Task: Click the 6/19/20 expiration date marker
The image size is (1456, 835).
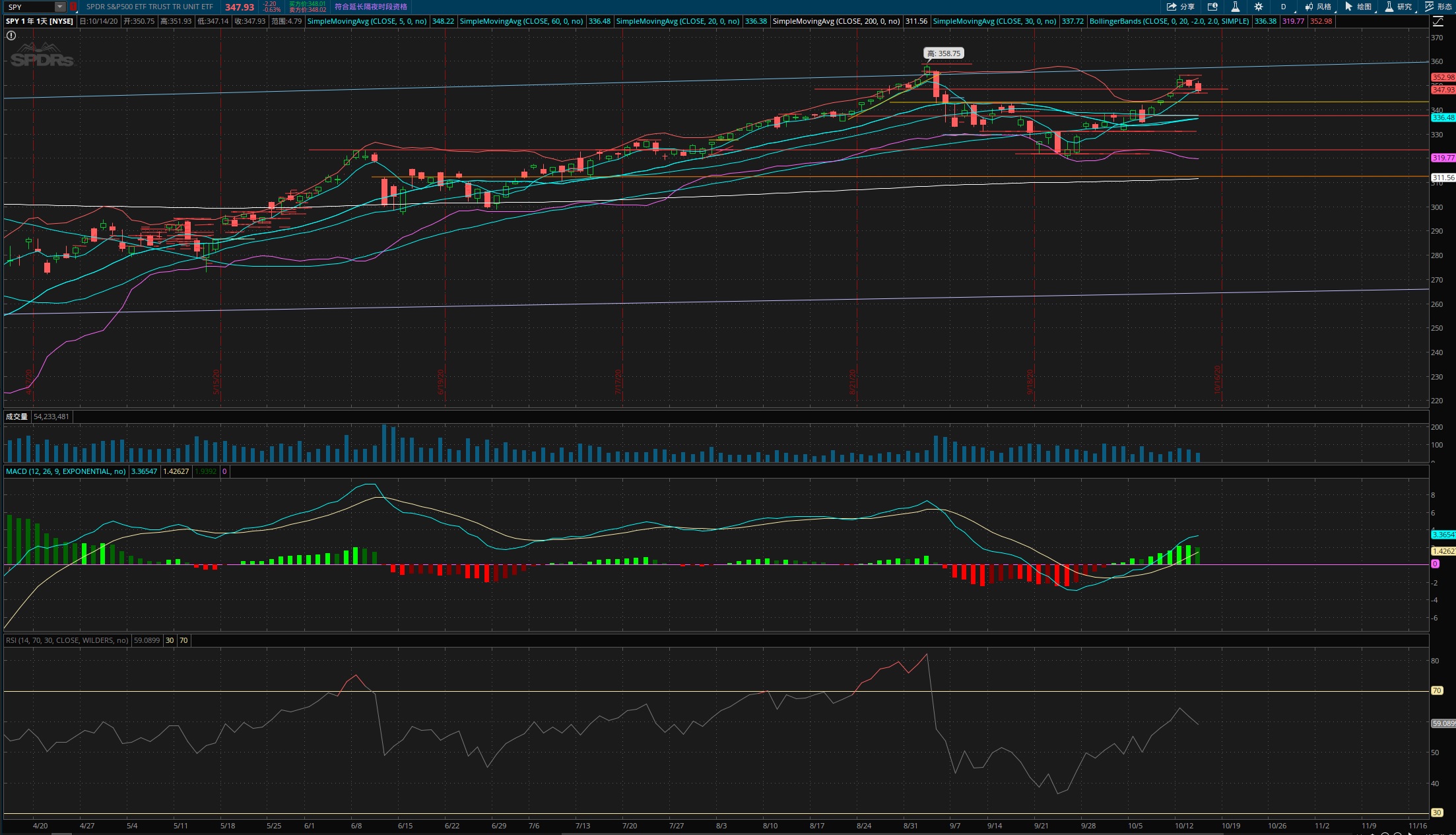Action: (441, 382)
